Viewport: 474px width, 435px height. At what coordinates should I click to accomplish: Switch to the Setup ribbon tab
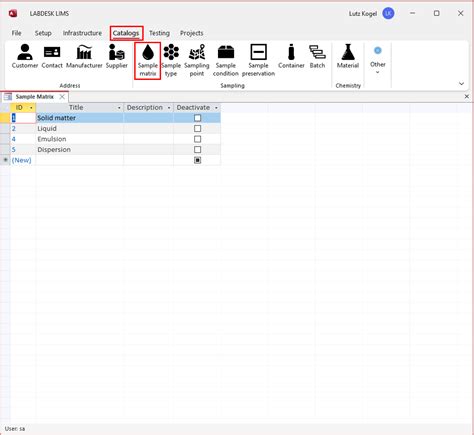(x=43, y=33)
